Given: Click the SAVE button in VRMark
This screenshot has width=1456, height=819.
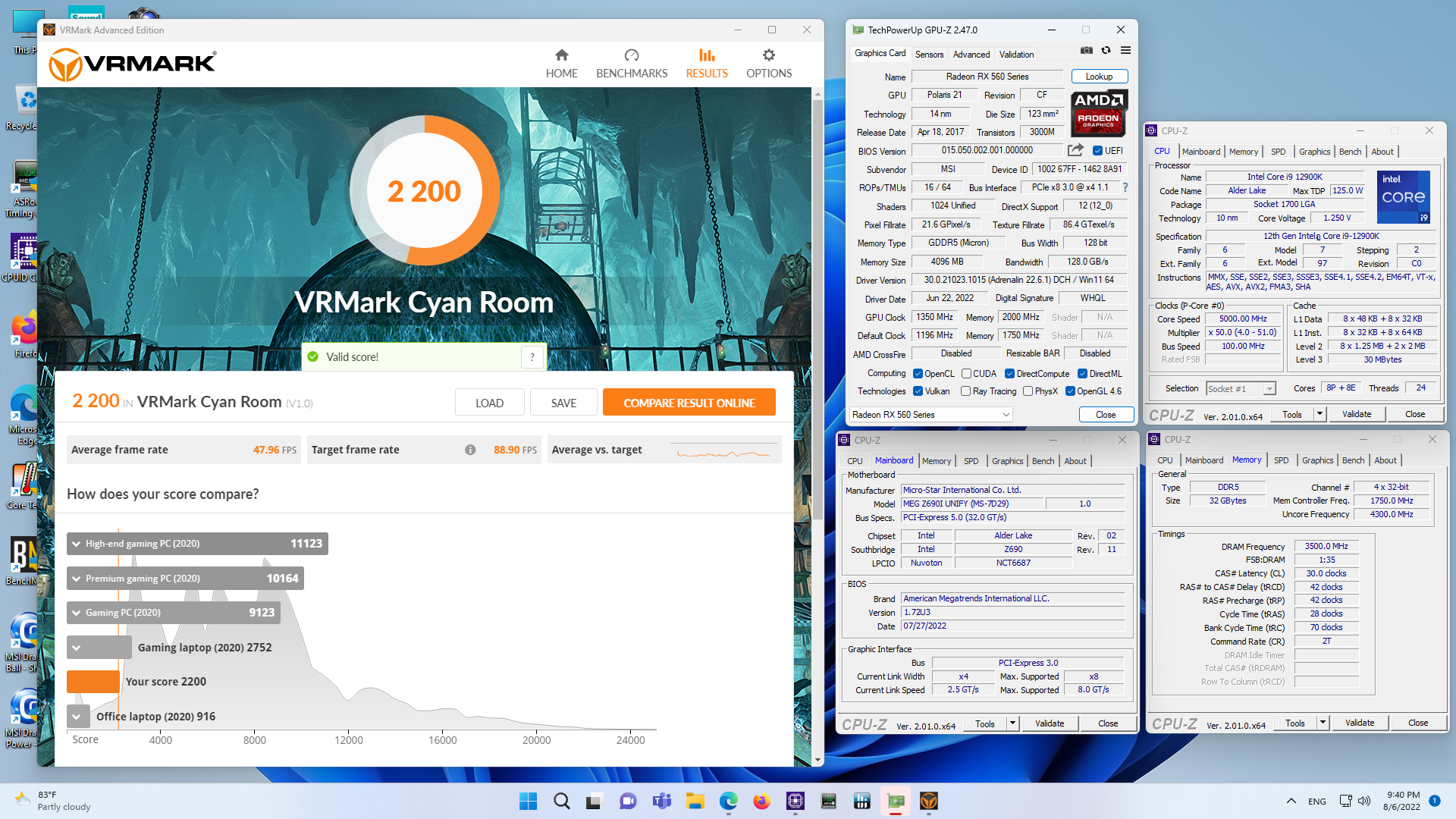Looking at the screenshot, I should (x=563, y=403).
